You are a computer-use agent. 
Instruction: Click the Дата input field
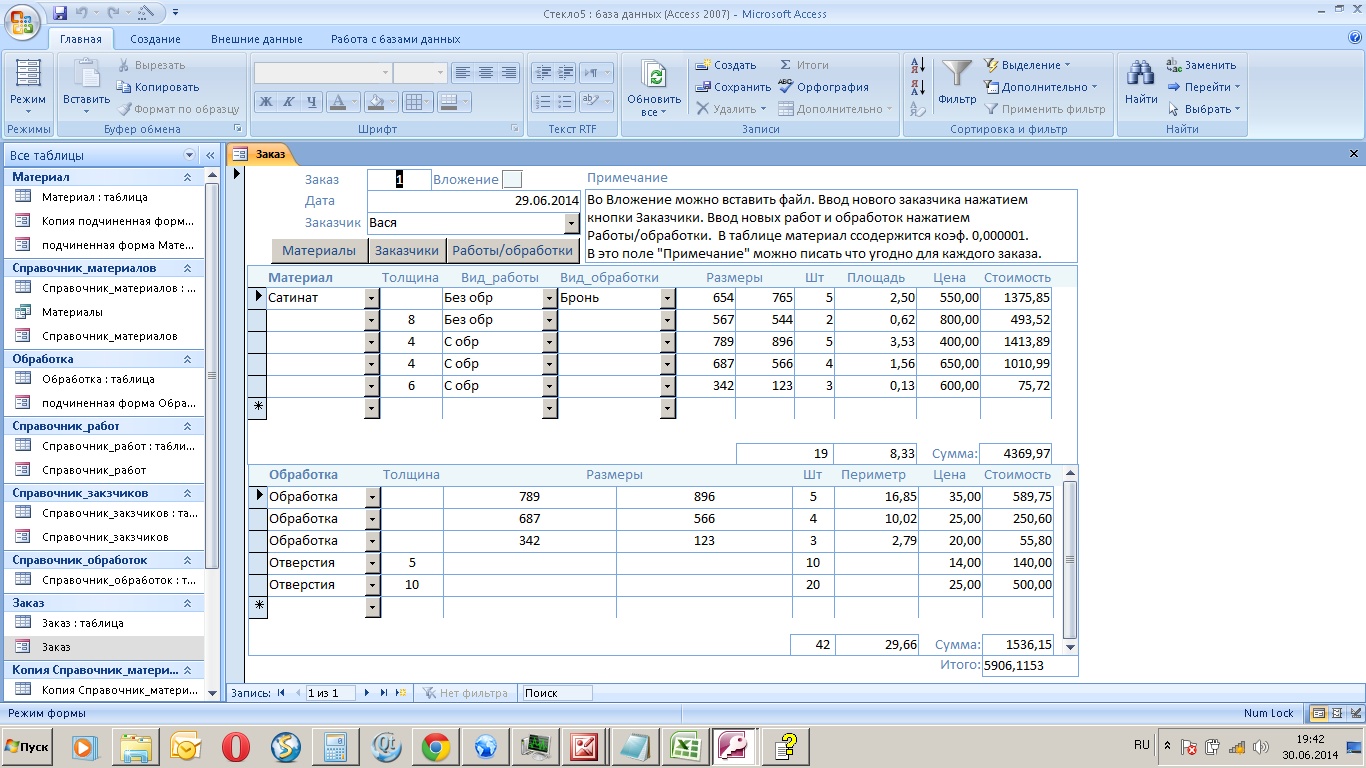coord(474,201)
